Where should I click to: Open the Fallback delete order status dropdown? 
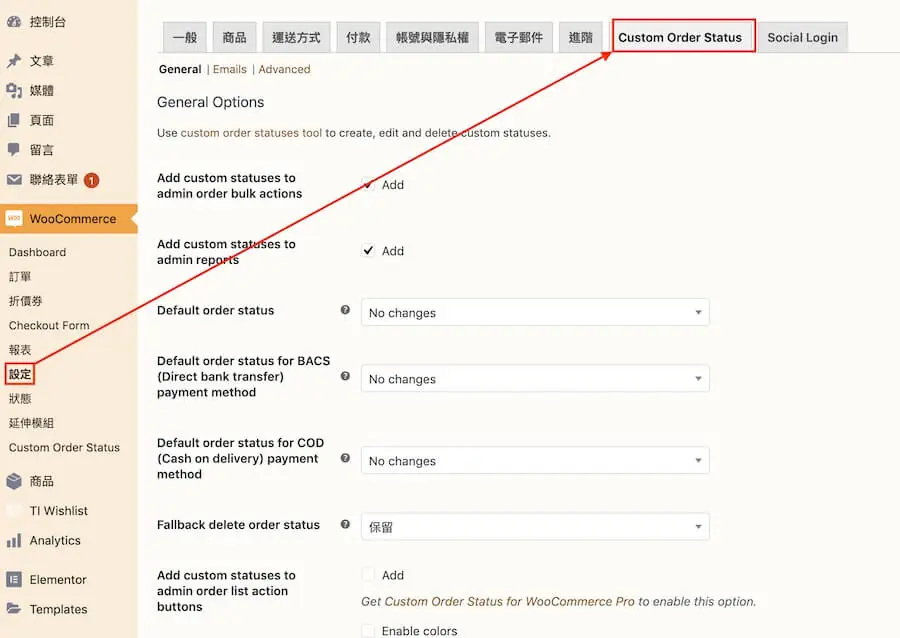point(535,527)
